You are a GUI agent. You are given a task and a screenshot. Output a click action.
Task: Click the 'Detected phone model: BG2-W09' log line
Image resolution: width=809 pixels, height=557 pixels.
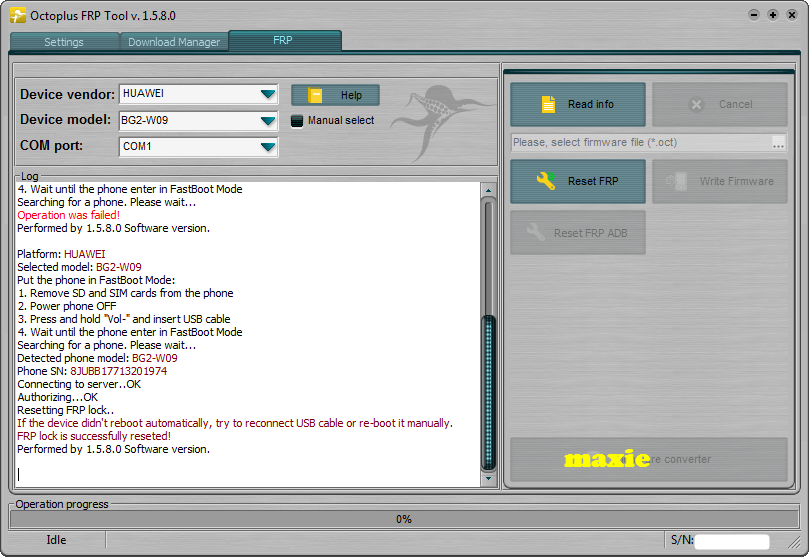(x=97, y=358)
